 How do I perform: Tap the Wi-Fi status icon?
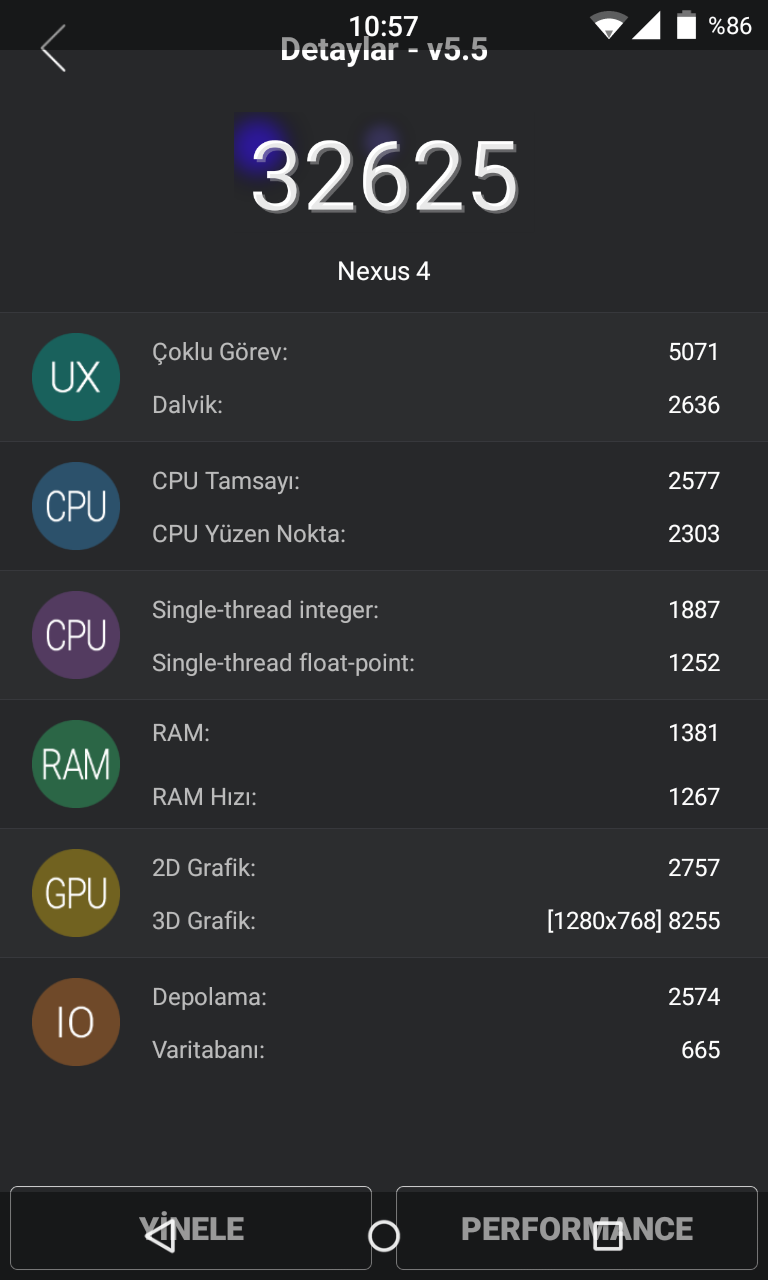[608, 25]
